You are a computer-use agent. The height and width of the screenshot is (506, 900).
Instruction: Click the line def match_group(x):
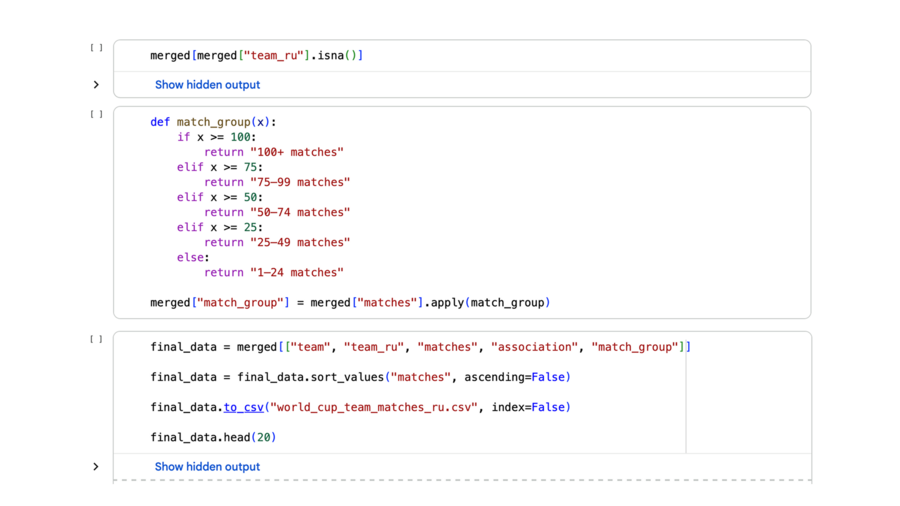click(213, 122)
